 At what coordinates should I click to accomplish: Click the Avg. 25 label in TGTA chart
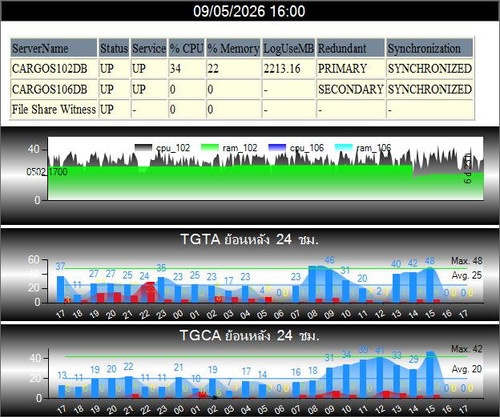[467, 276]
